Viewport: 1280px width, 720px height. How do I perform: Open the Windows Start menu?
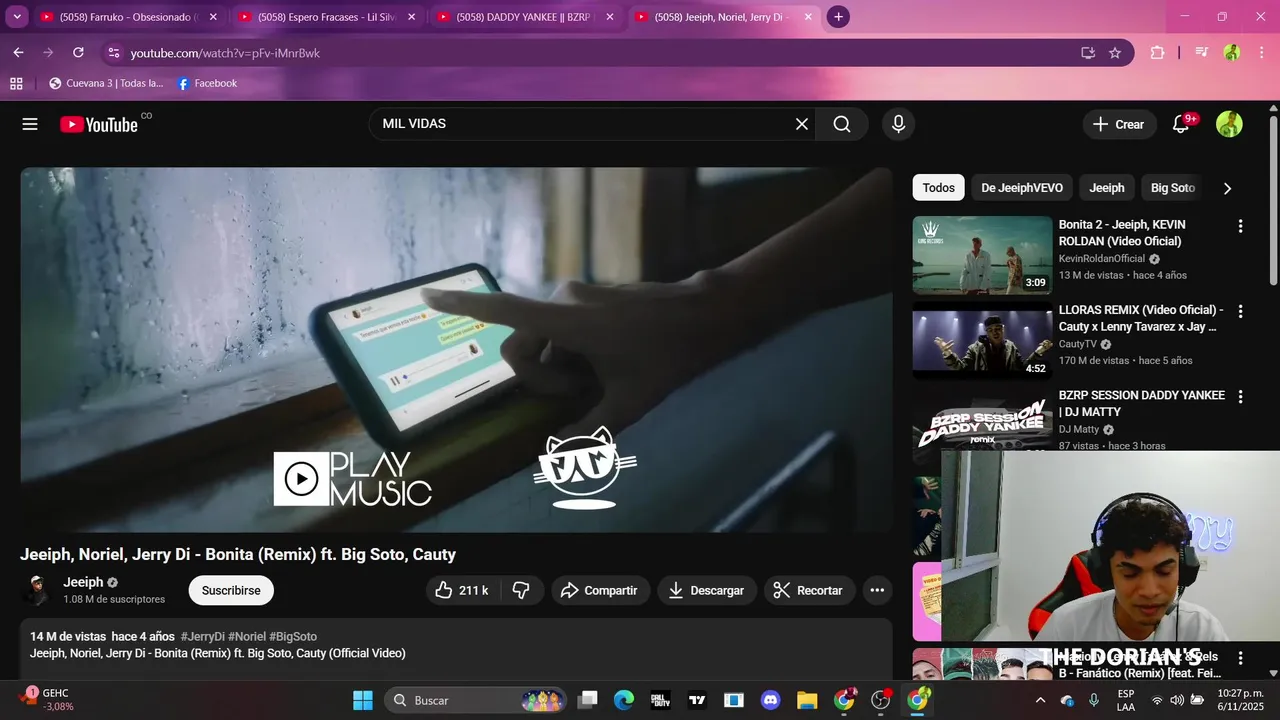pyautogui.click(x=362, y=700)
